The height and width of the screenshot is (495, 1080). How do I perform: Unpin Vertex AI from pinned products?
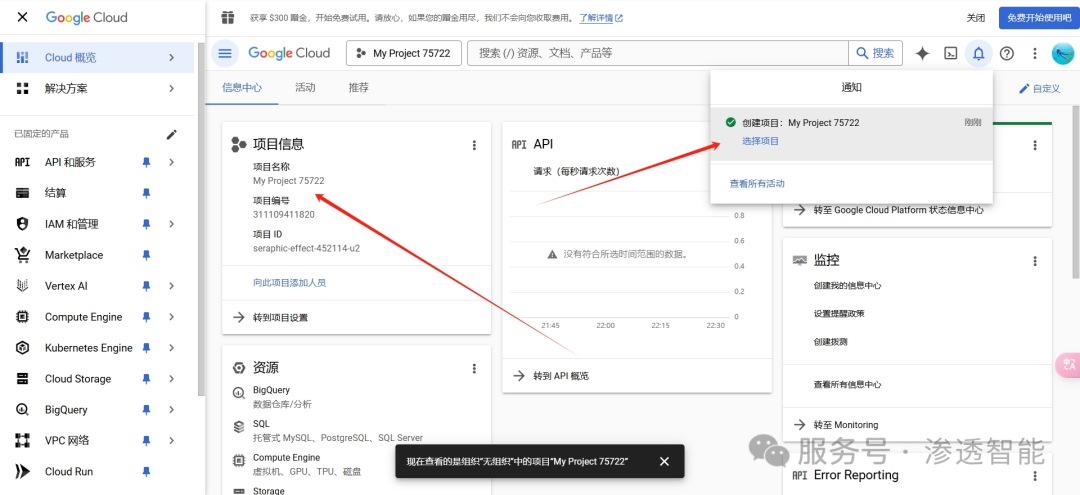[146, 286]
